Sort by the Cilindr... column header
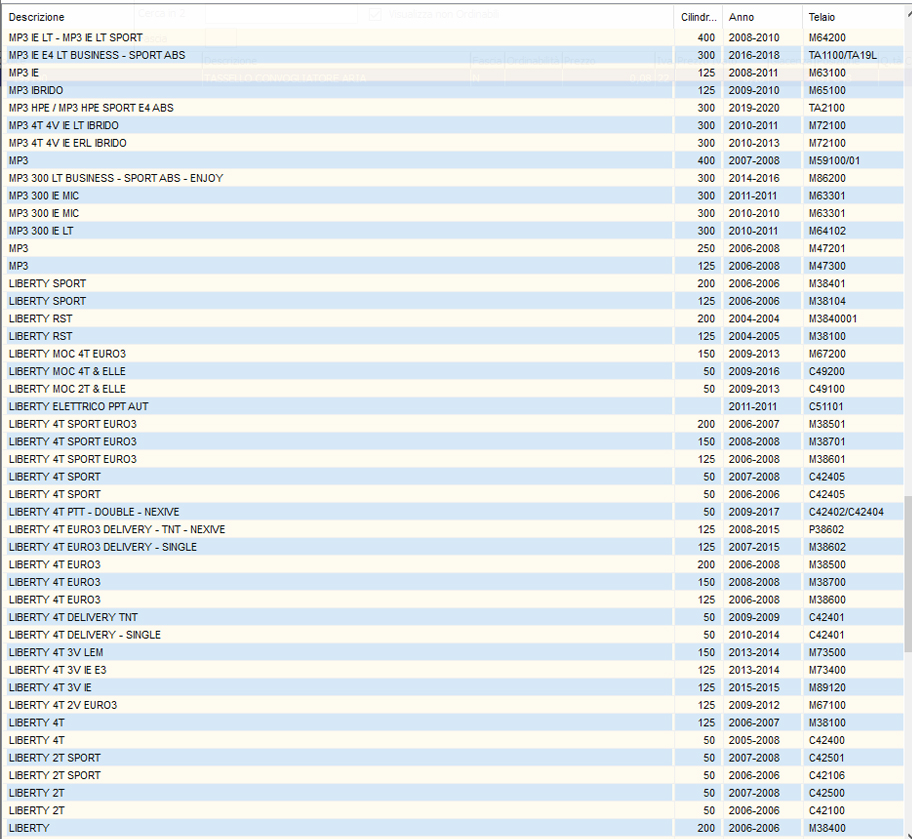Viewport: 912px width, 839px height. (x=698, y=17)
